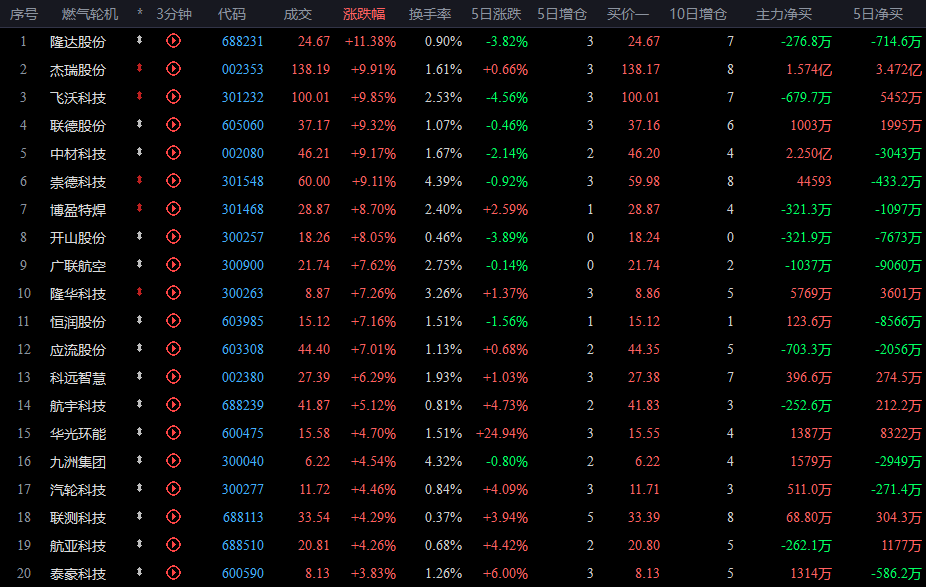Image resolution: width=926 pixels, height=587 pixels.
Task: Open the 3-minute chart icon for 中材科技
Action: pyautogui.click(x=173, y=152)
